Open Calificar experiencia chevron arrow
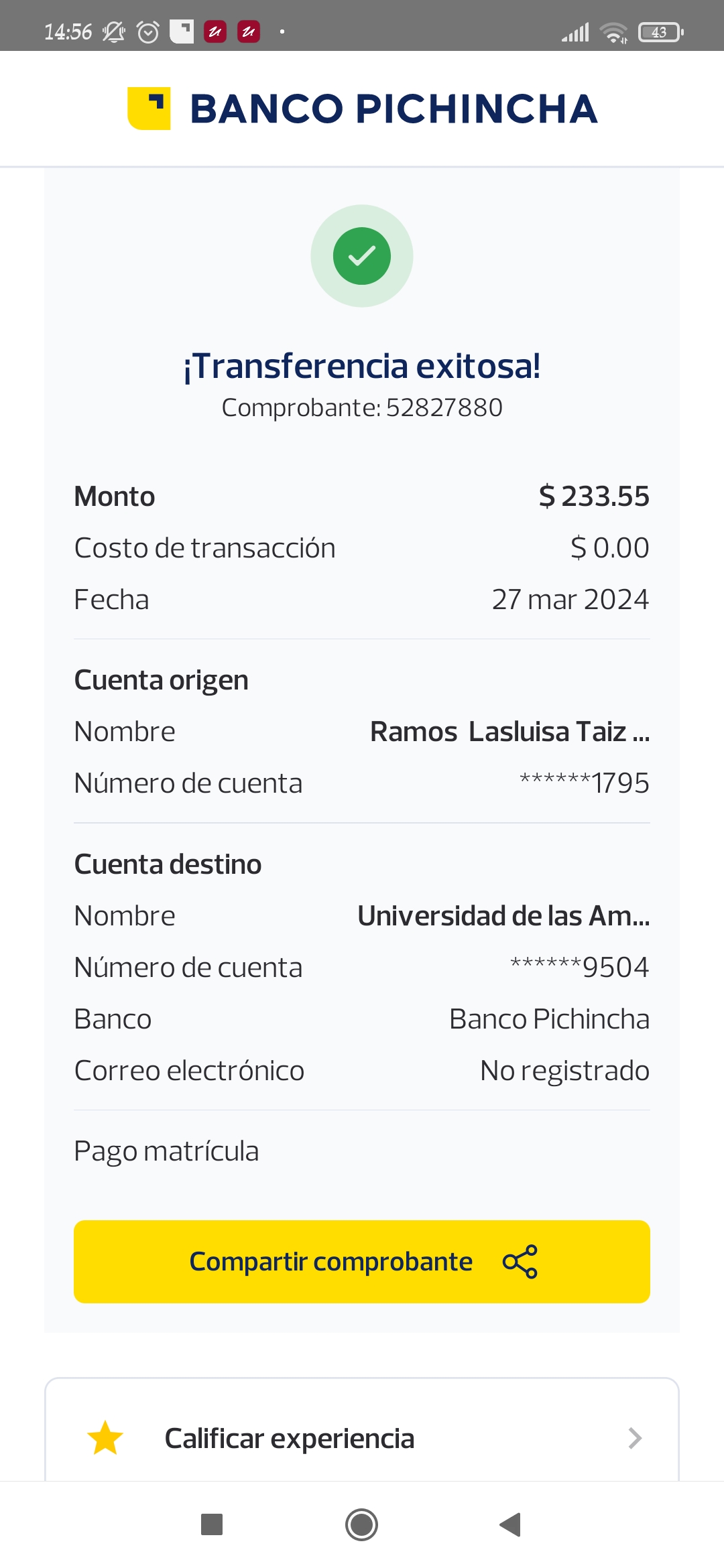This screenshot has height=1568, width=724. (x=635, y=1438)
